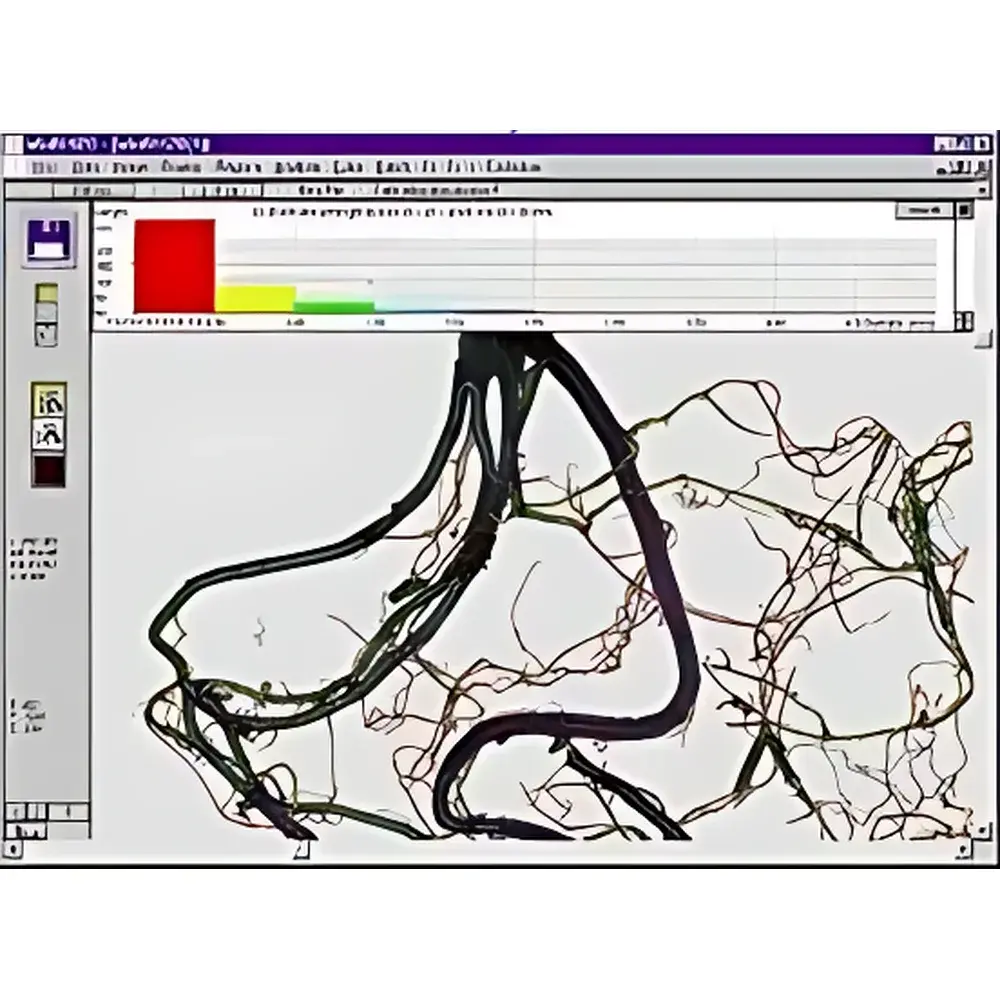Pick the dark red color swatch in sidebar
This screenshot has width=1000, height=1000.
point(48,470)
